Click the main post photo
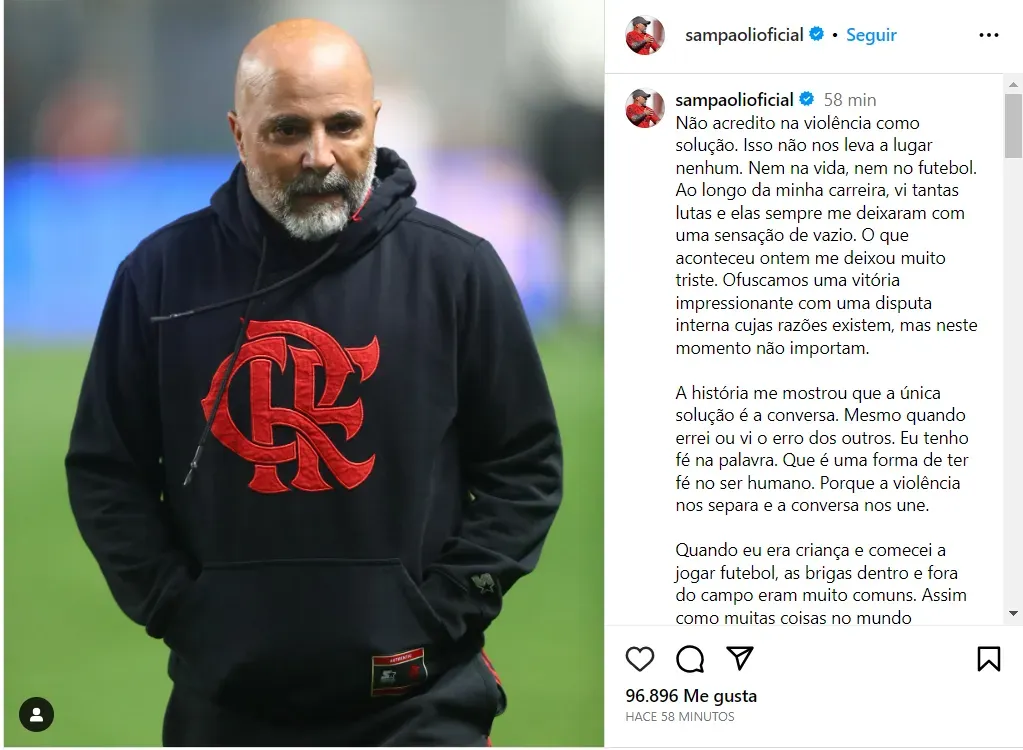Image resolution: width=1023 pixels, height=750 pixels. pyautogui.click(x=304, y=374)
